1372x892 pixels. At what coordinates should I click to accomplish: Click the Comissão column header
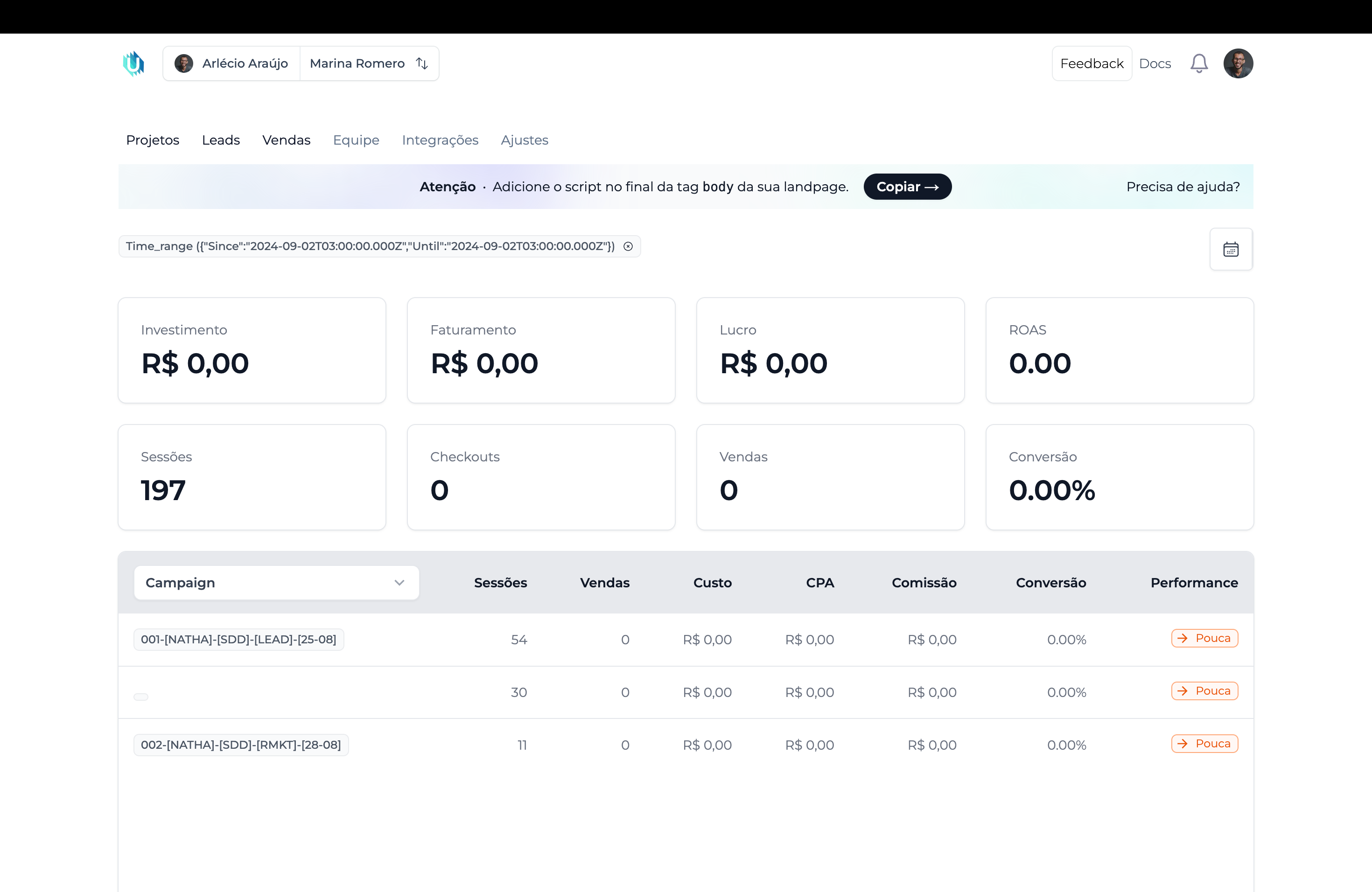(924, 583)
